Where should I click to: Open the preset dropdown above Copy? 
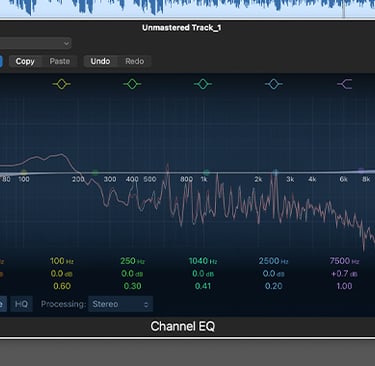coord(35,43)
